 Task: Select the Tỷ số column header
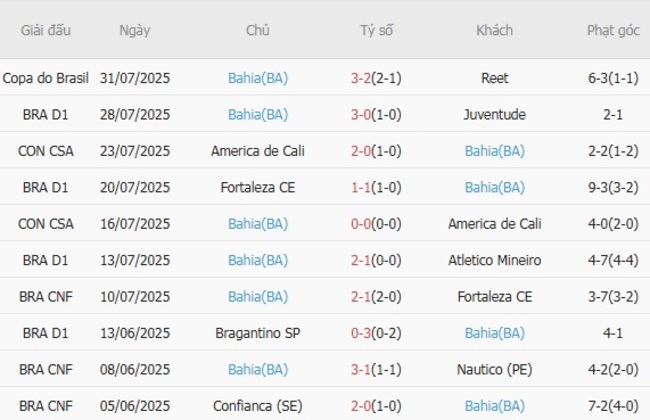point(376,30)
